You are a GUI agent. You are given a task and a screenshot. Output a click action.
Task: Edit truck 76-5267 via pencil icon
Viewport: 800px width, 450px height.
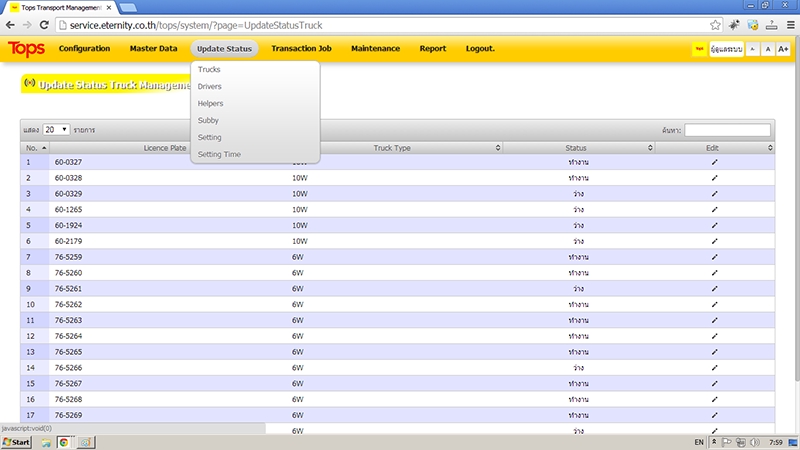click(714, 384)
